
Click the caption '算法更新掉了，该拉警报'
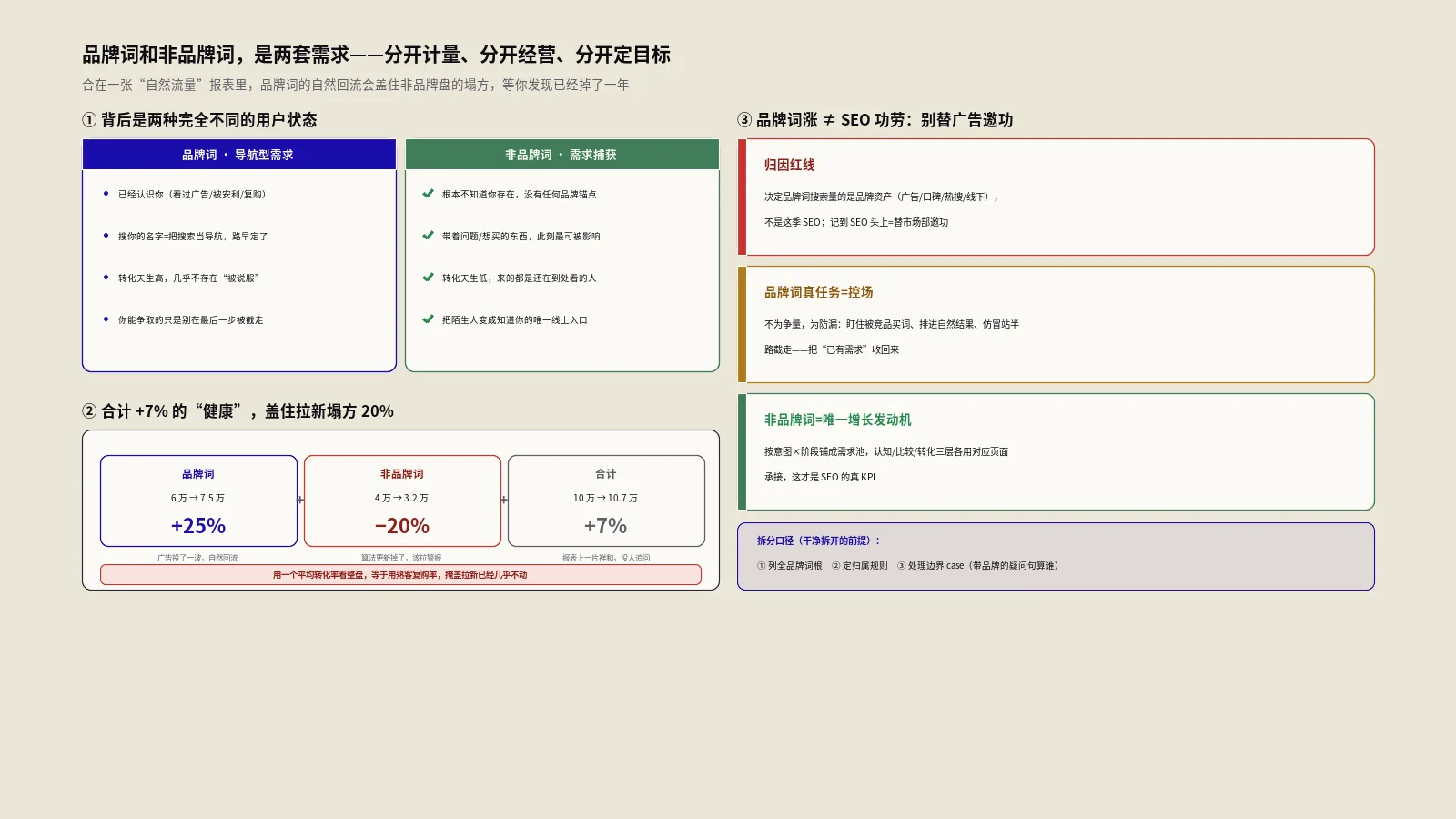[402, 558]
